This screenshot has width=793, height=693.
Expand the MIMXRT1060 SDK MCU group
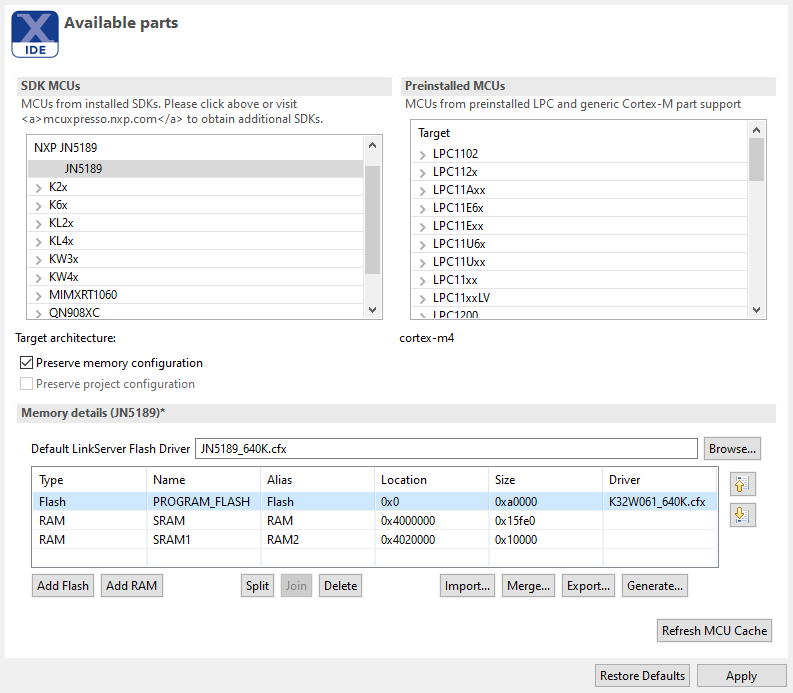(38, 296)
